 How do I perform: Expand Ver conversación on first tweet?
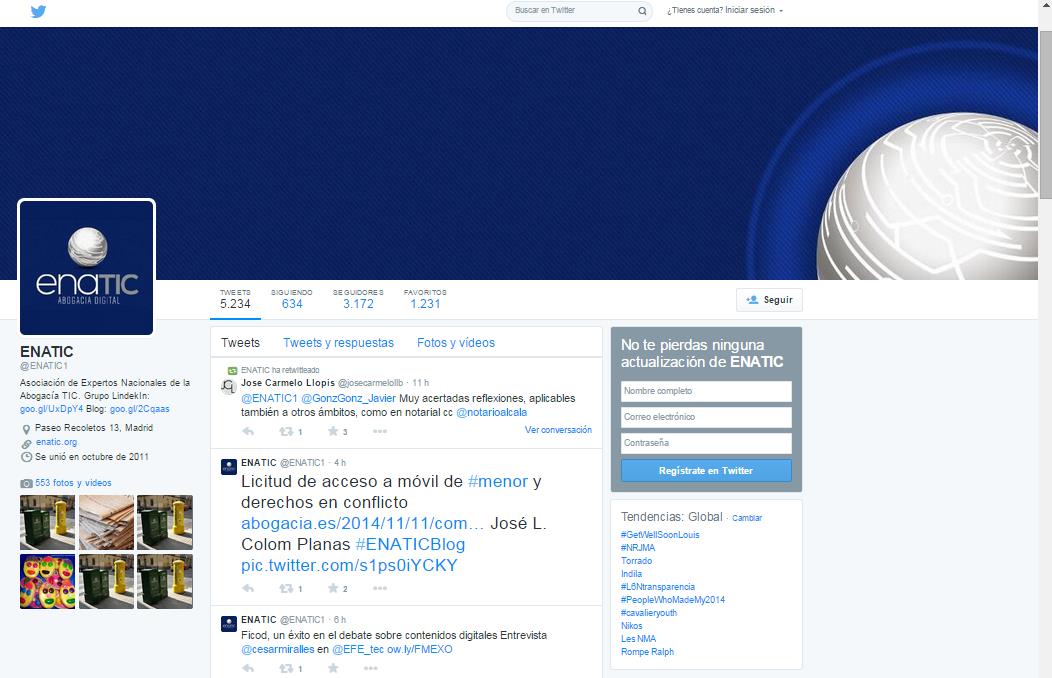point(558,430)
